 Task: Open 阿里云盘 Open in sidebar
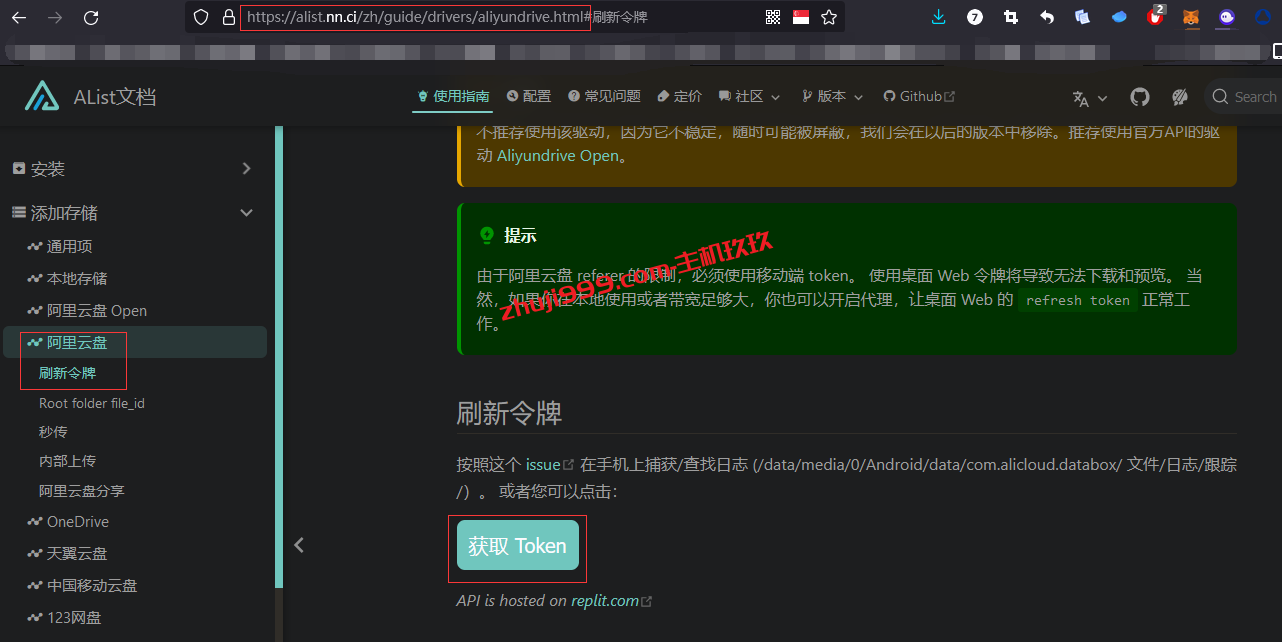point(87,310)
